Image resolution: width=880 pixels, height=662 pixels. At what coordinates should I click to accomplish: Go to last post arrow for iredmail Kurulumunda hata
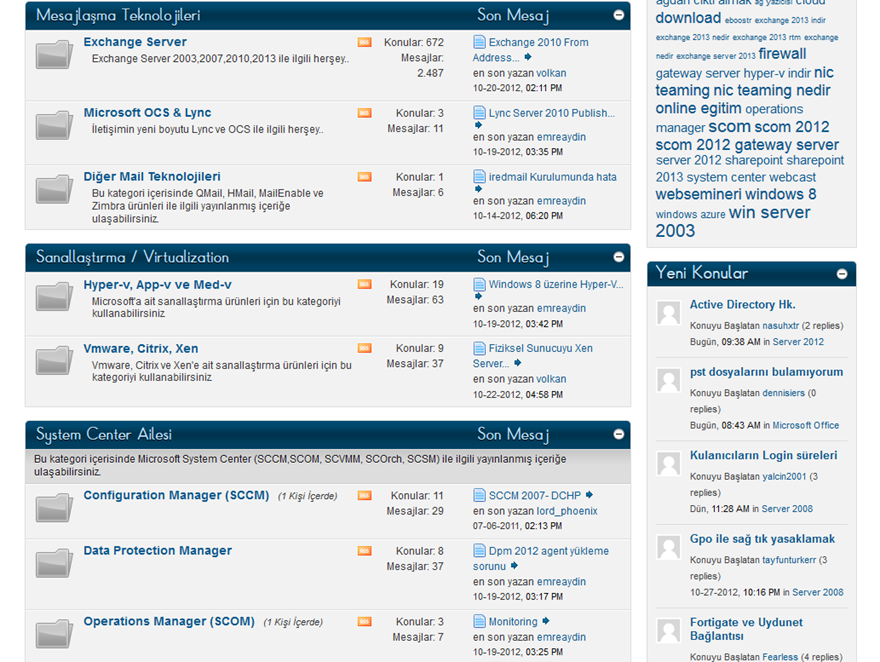478,189
